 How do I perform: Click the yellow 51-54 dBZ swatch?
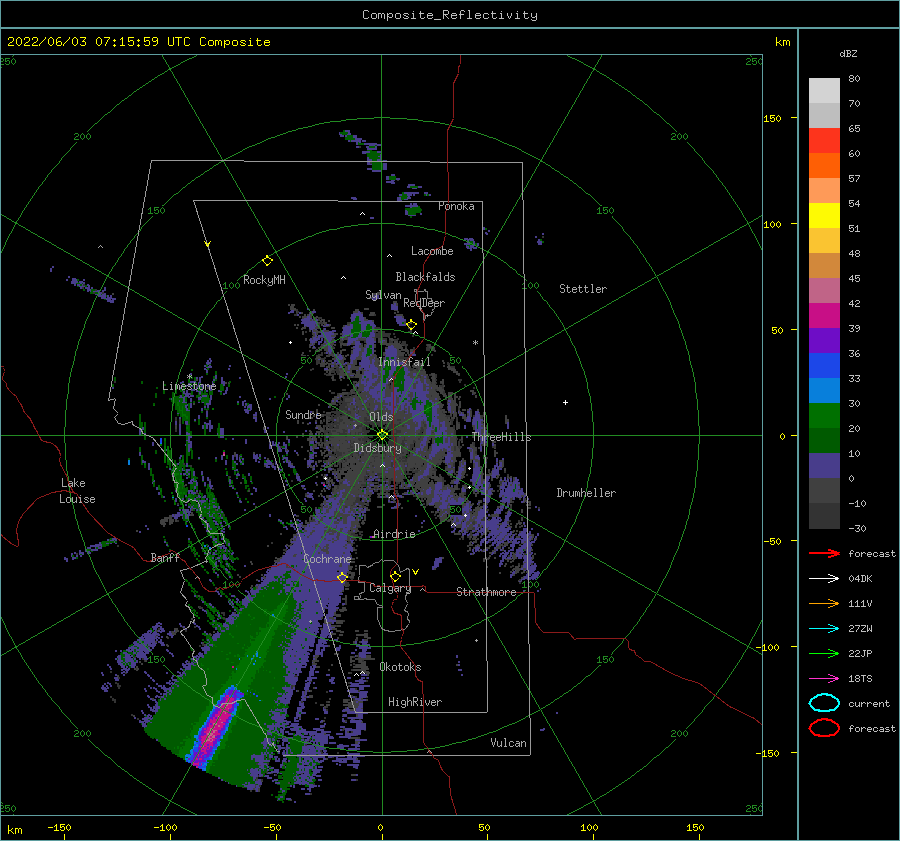coord(824,215)
